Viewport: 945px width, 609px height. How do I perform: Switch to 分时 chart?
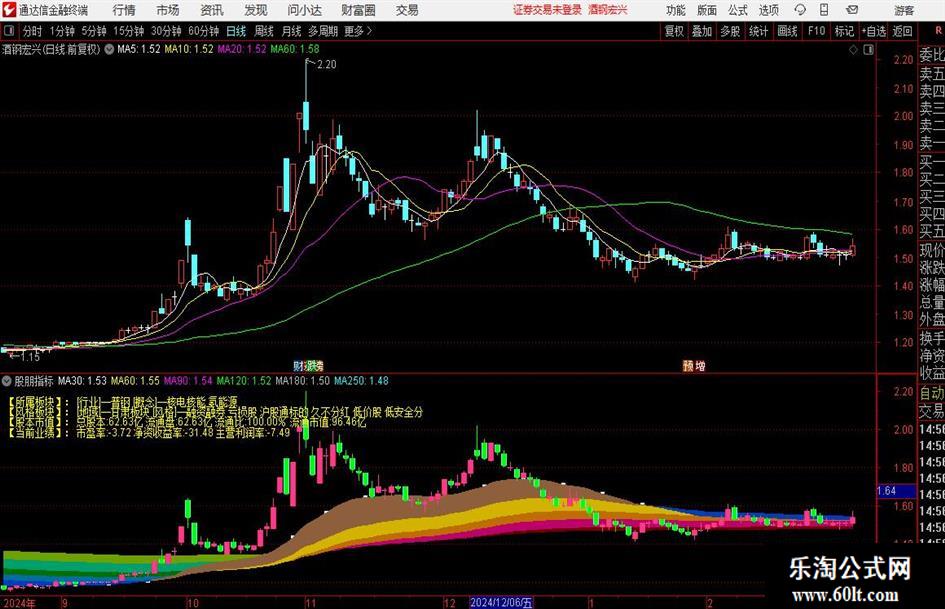click(x=32, y=31)
